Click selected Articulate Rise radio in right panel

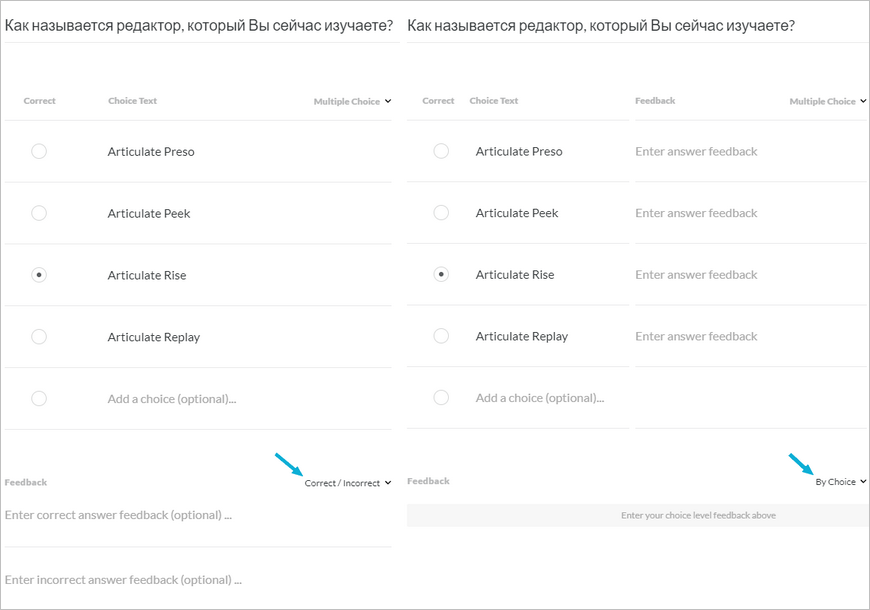(441, 274)
